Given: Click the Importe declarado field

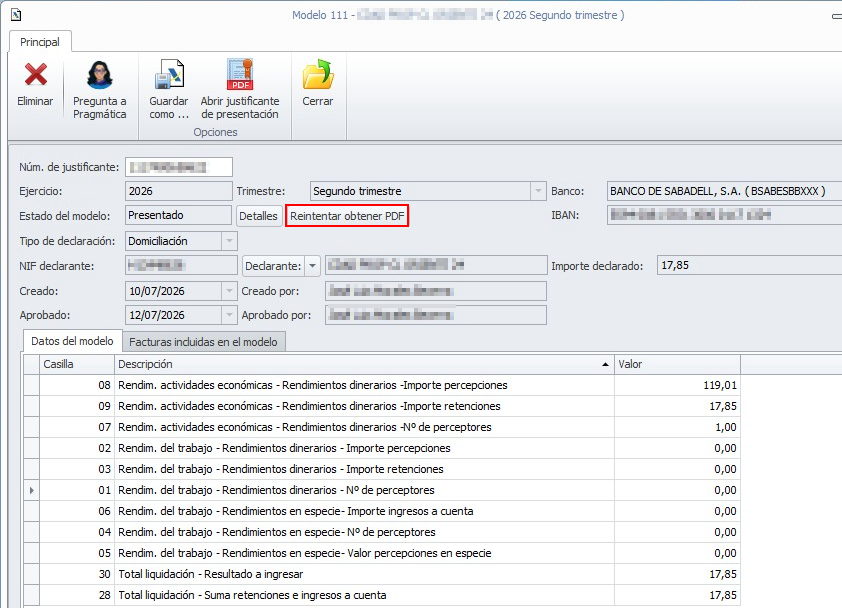Looking at the screenshot, I should (750, 265).
